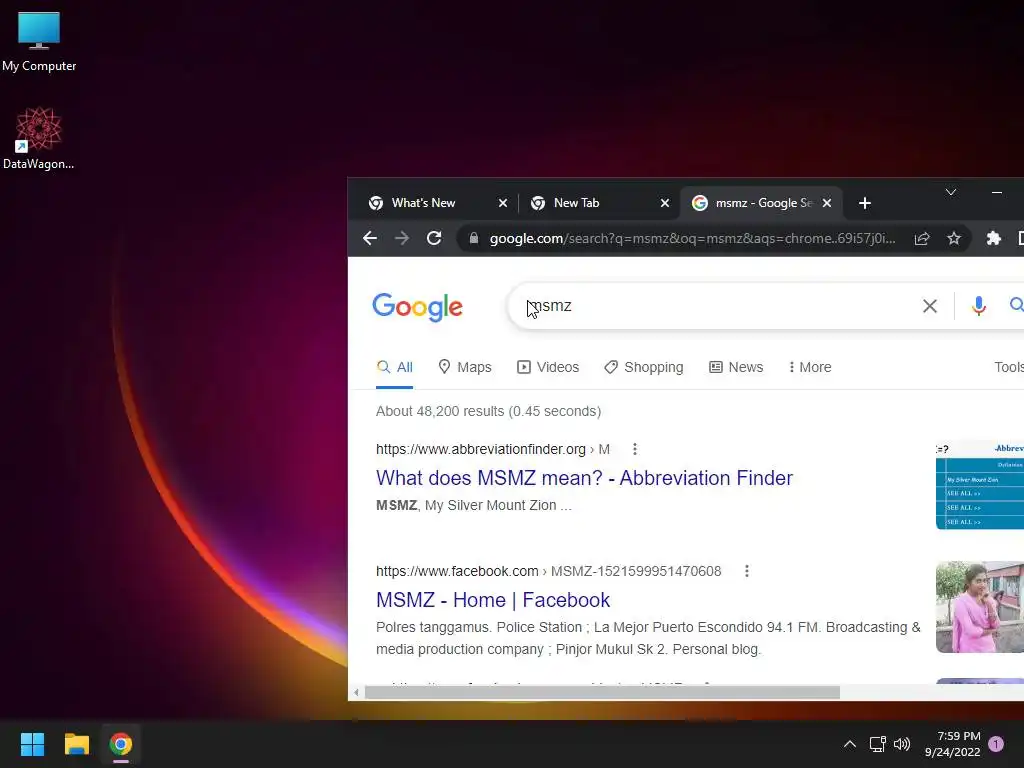Switch to News results
1024x768 pixels.
point(736,367)
